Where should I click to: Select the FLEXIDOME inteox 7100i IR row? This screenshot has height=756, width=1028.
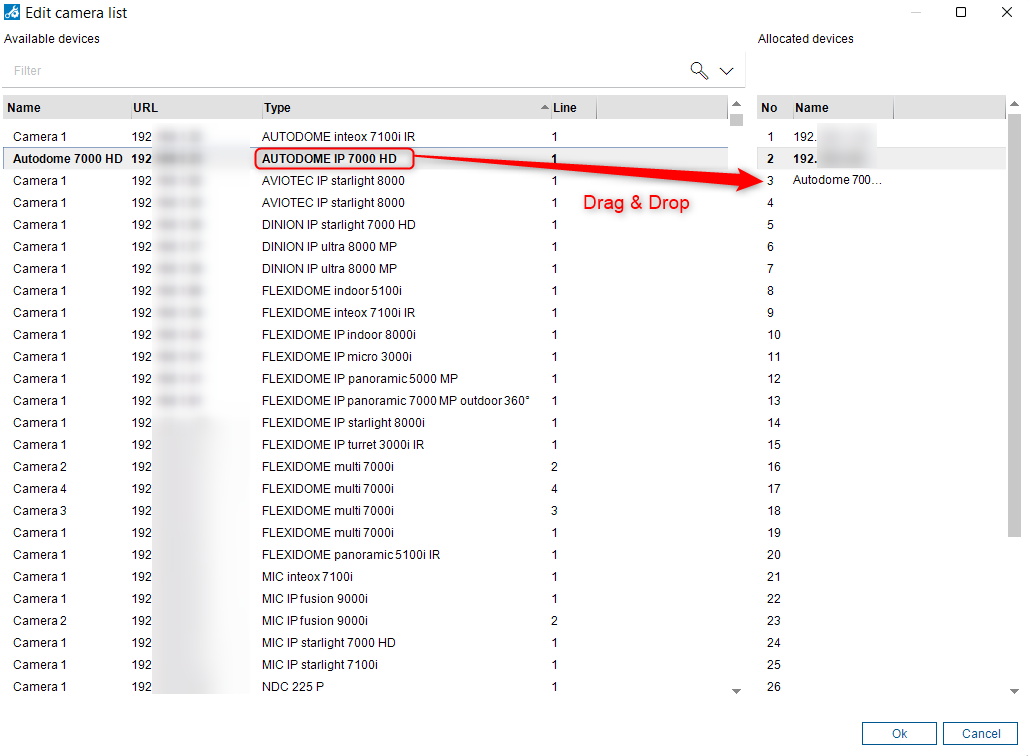366,313
